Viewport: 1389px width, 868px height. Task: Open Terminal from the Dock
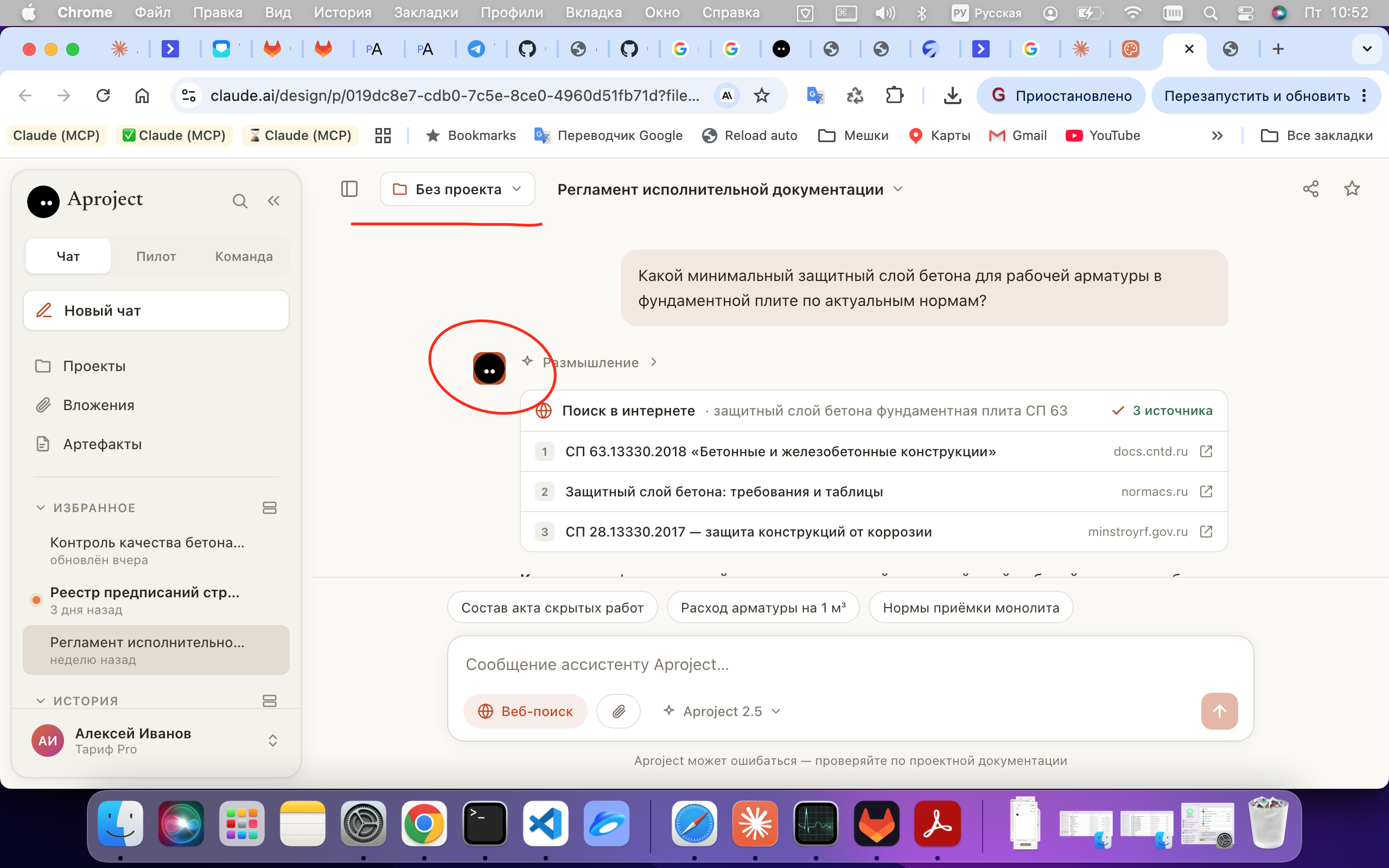(485, 824)
